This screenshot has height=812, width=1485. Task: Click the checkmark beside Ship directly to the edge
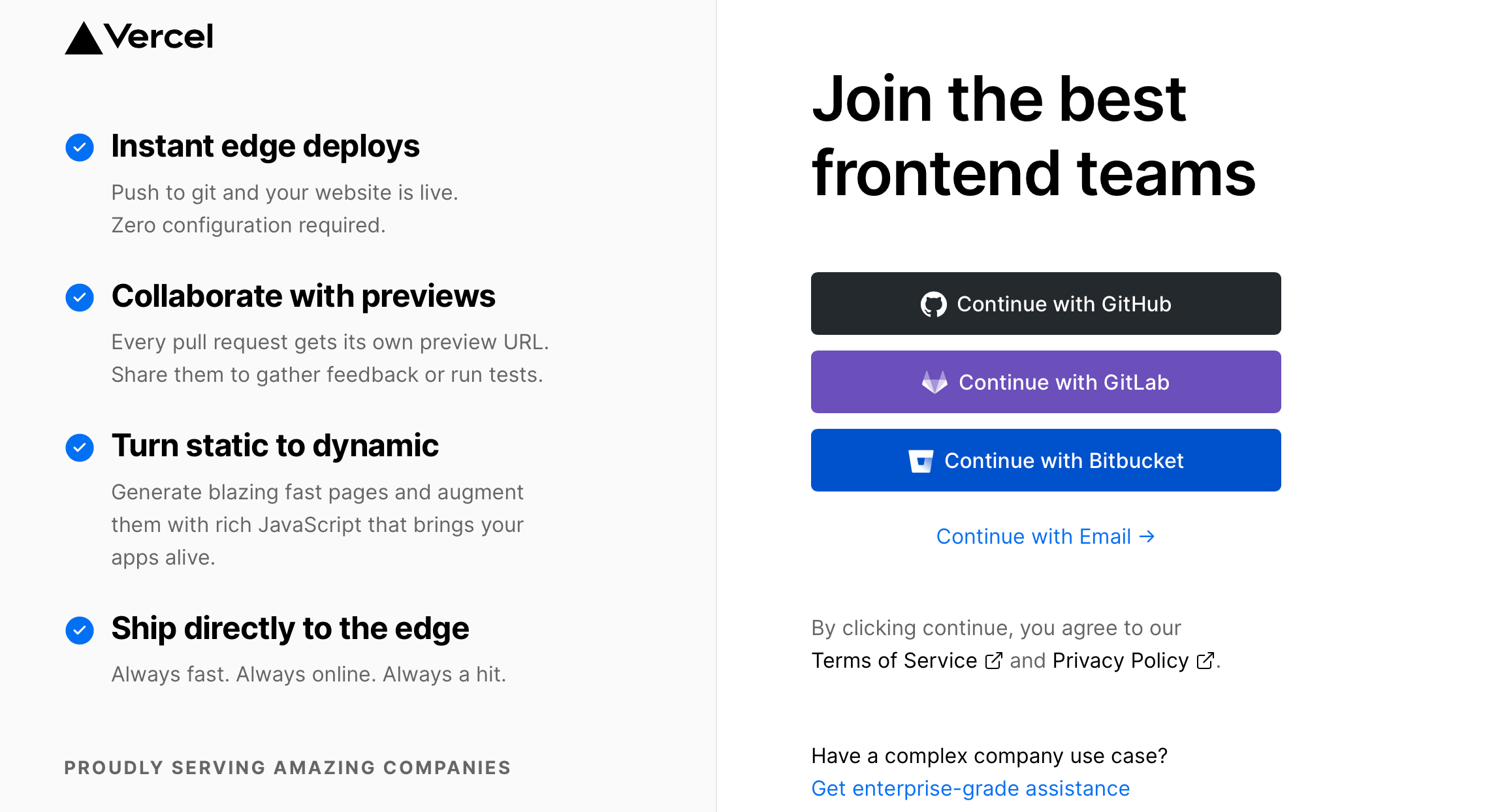click(x=80, y=631)
